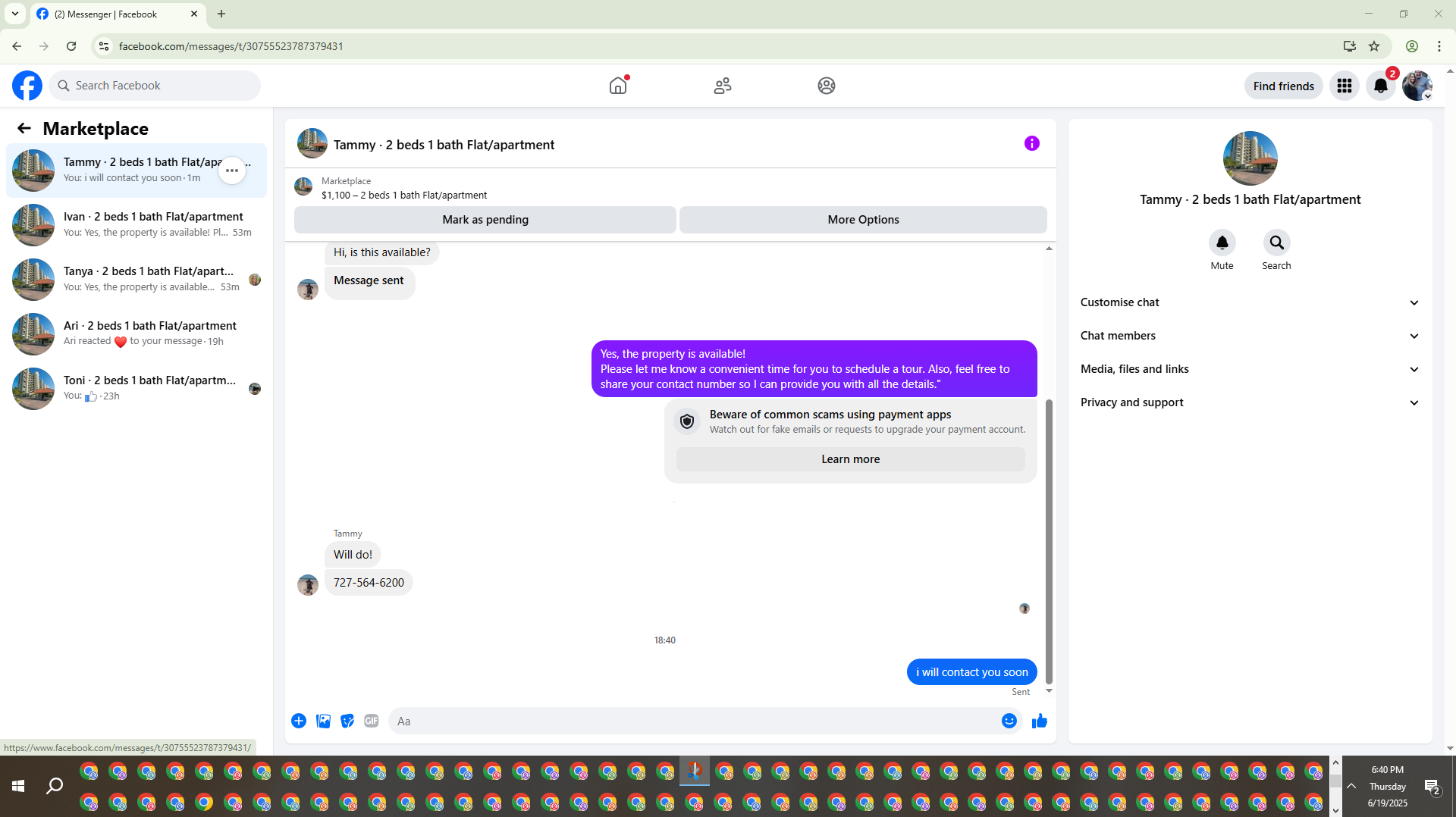The height and width of the screenshot is (817, 1456).
Task: Reload the page with the browser refresh icon
Action: pos(71,46)
